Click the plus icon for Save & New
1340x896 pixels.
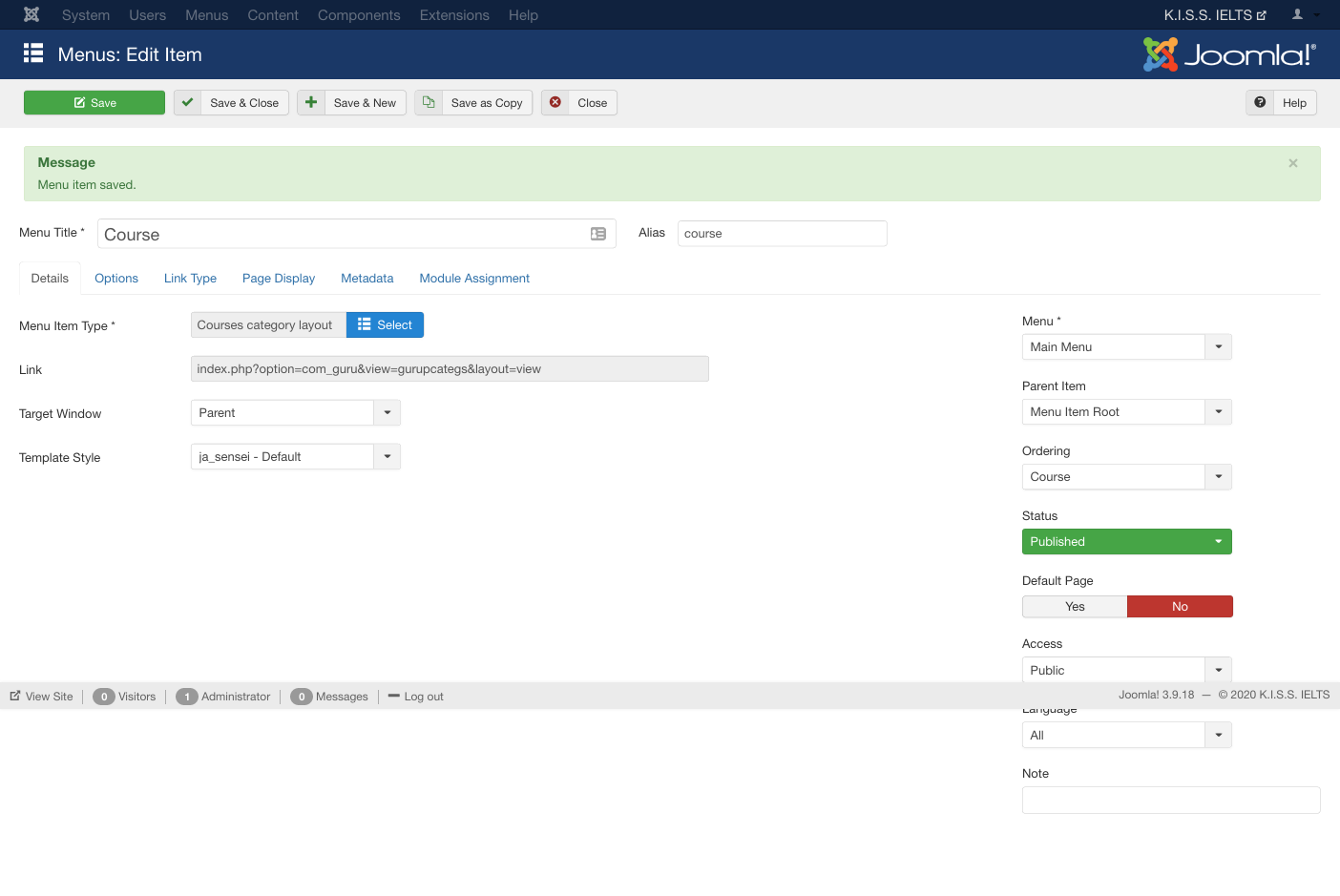pyautogui.click(x=311, y=103)
